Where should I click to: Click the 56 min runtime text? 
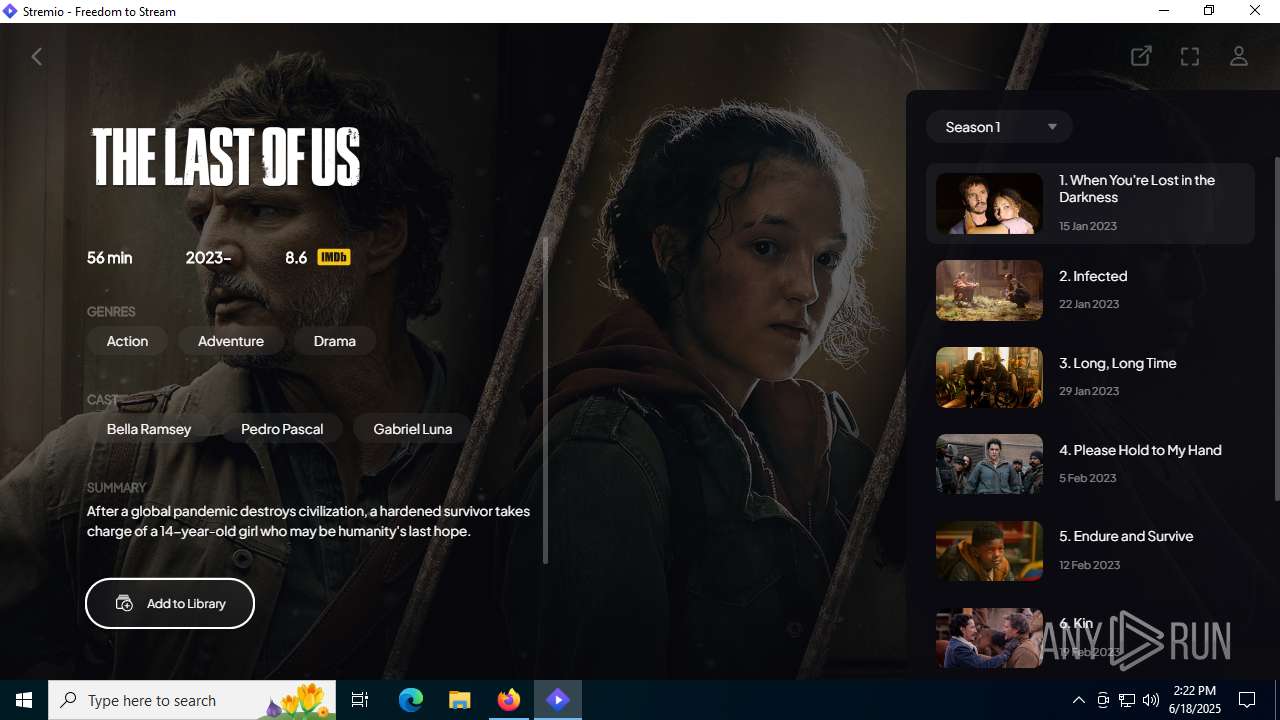pyautogui.click(x=110, y=258)
